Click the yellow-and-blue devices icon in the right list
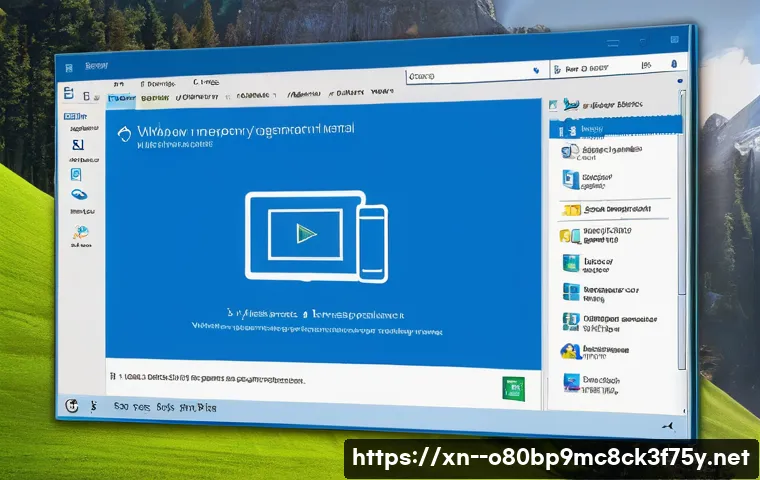The image size is (760, 480). point(570,236)
